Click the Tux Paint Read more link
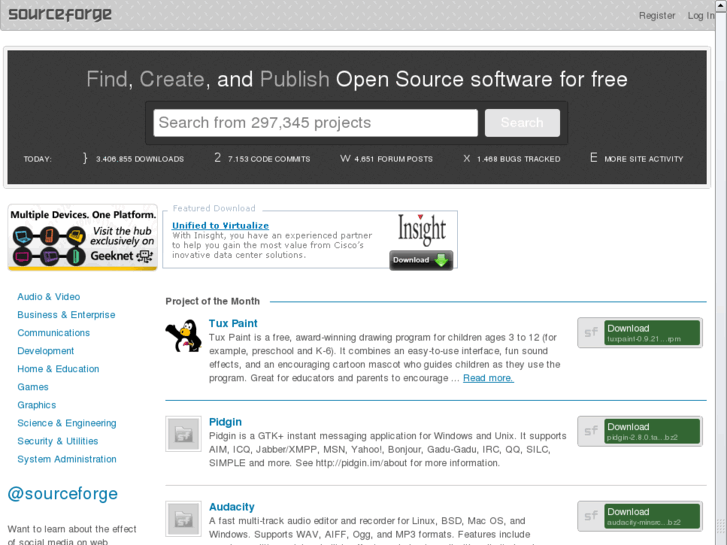The image size is (727, 545). coord(487,378)
